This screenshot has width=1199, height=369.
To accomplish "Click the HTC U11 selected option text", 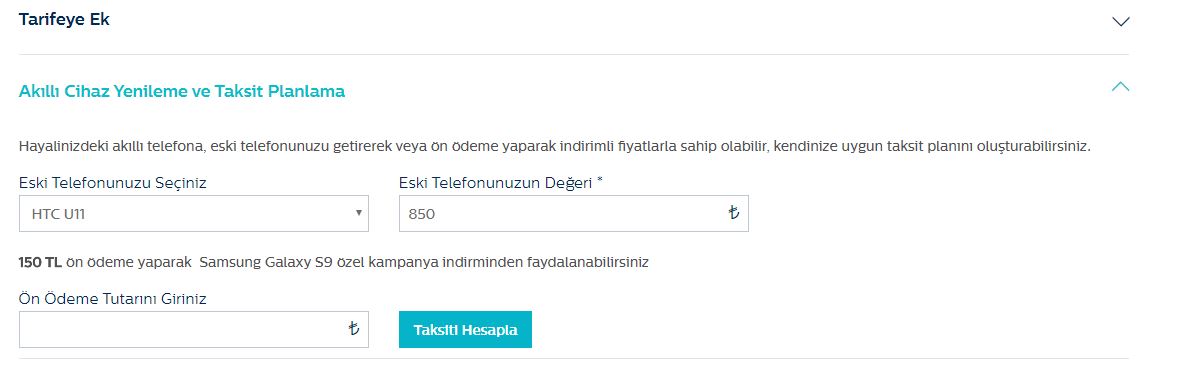I will click(x=58, y=215).
